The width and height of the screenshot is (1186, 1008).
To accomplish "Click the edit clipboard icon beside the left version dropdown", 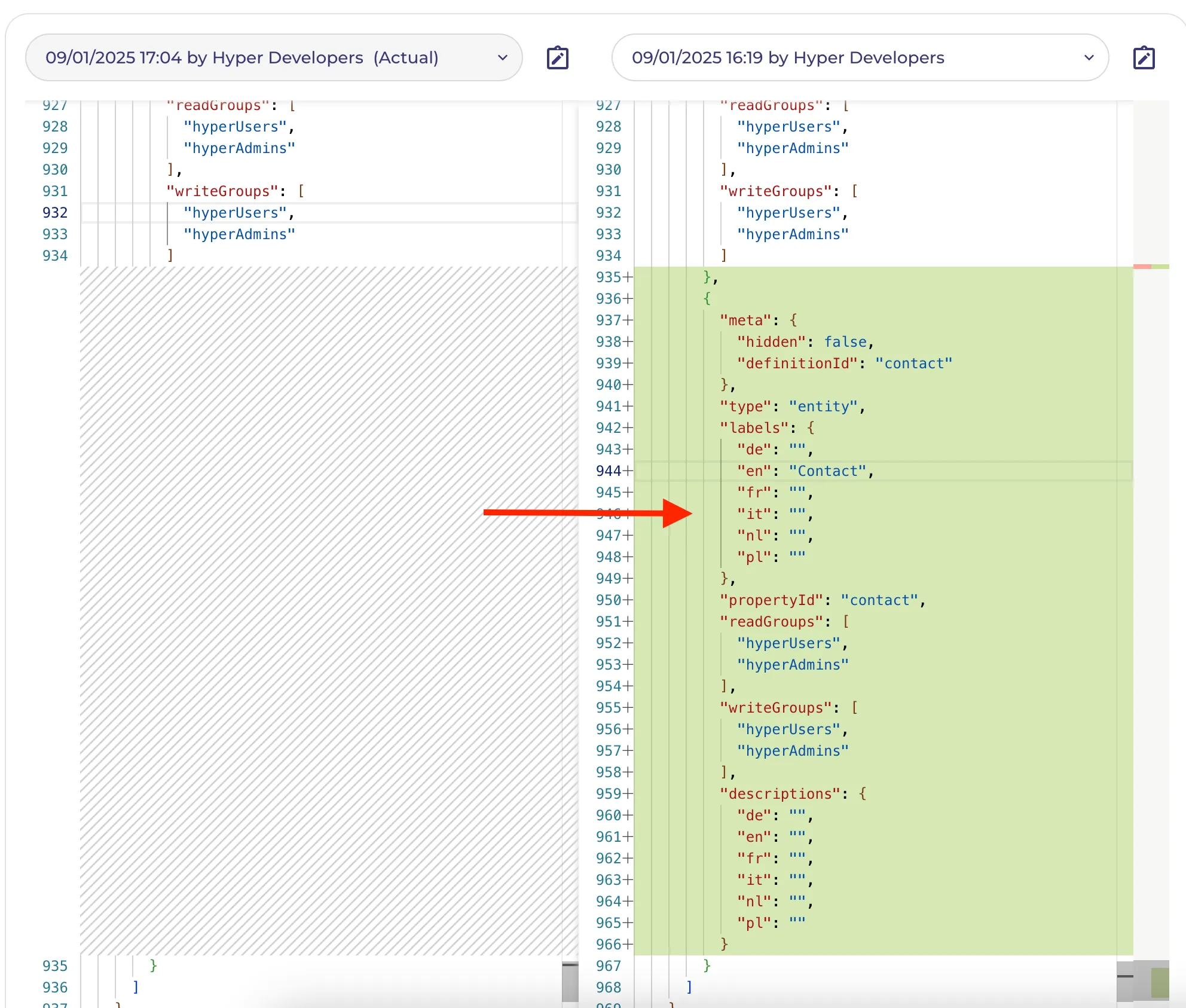I will click(x=558, y=58).
